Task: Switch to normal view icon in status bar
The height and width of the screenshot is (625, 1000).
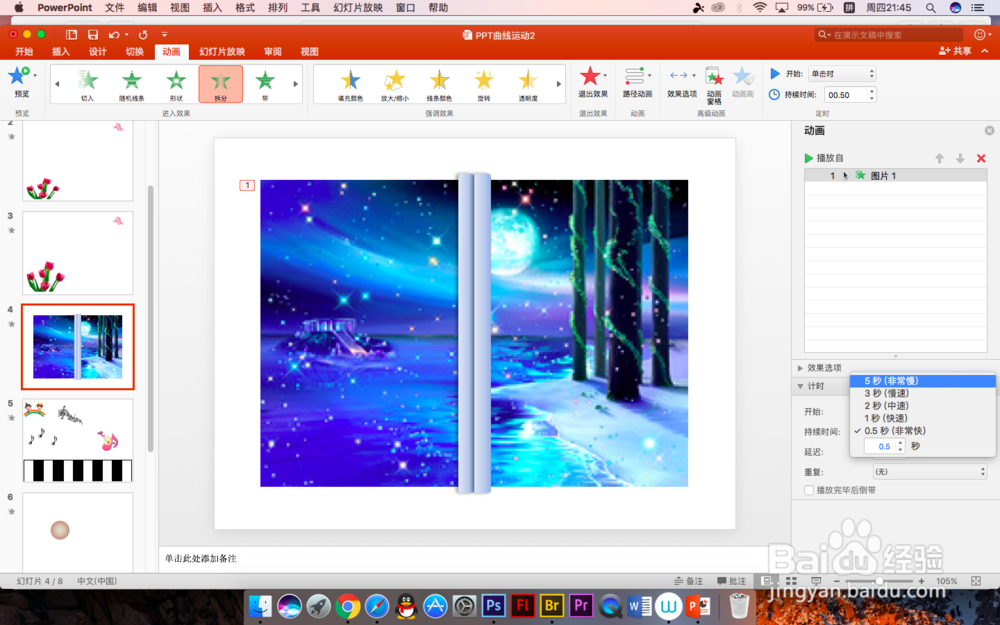Action: pos(767,581)
